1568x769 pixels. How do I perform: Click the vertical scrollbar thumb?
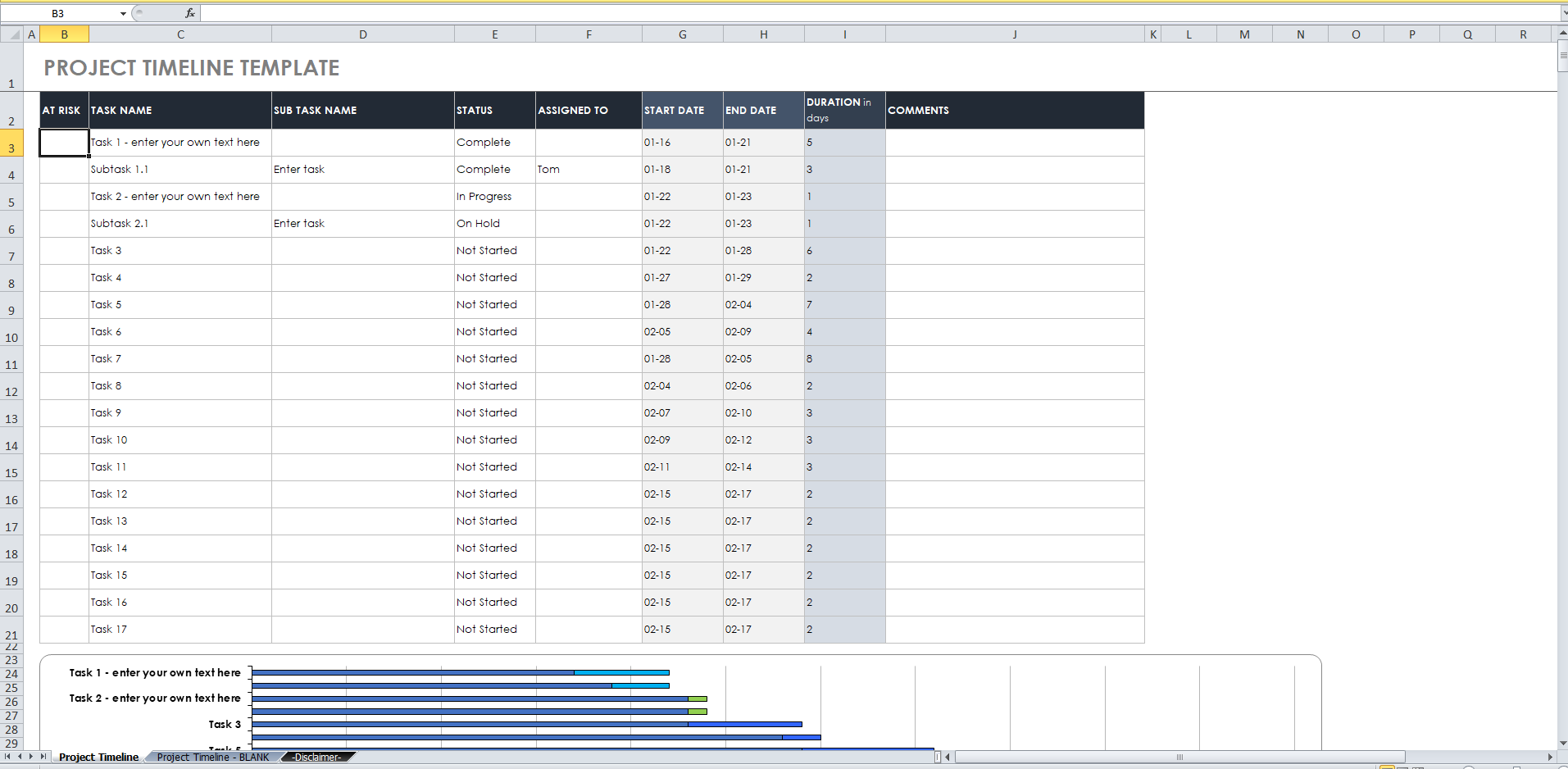click(1562, 57)
